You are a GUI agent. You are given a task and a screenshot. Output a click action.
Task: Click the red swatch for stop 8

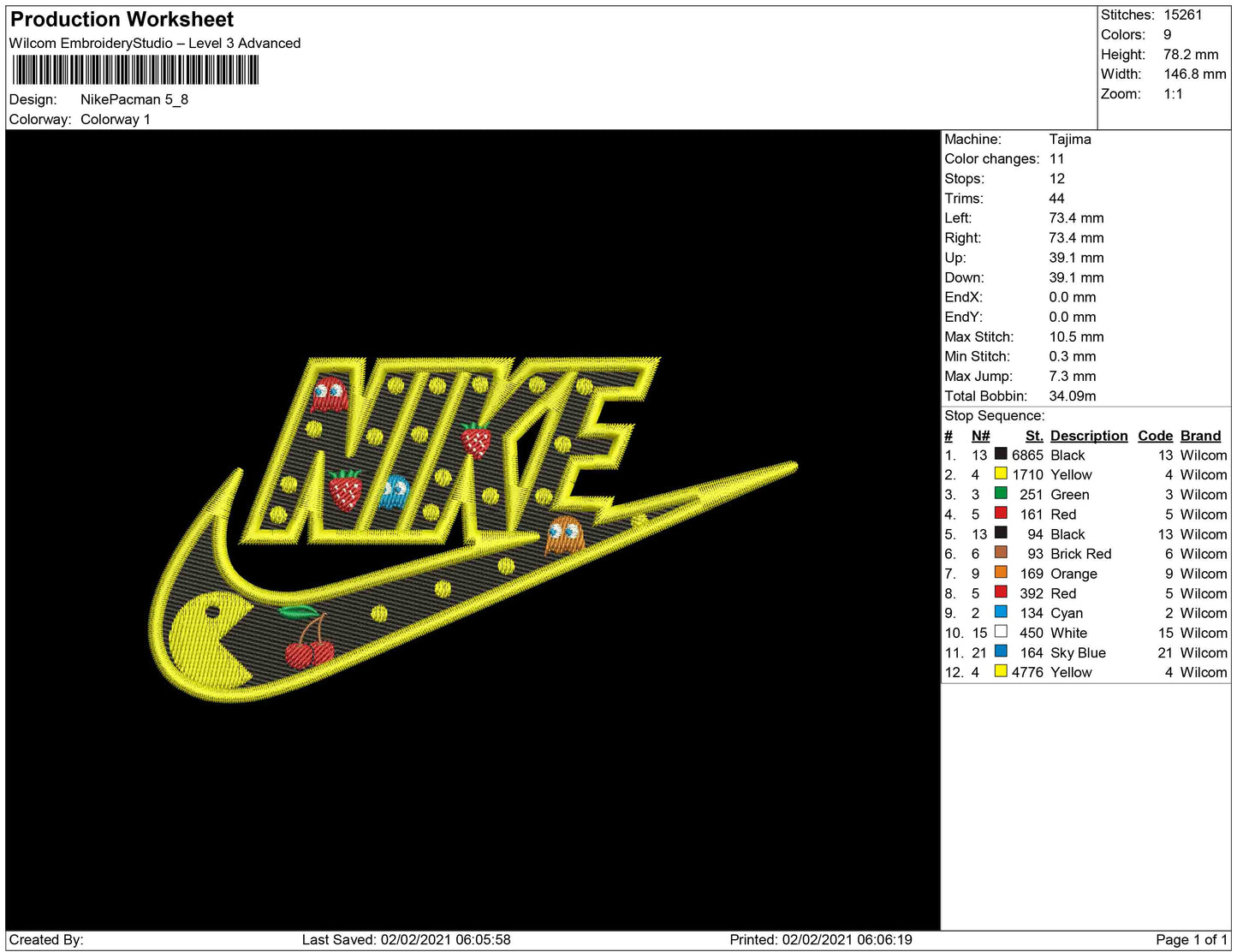tap(1001, 592)
